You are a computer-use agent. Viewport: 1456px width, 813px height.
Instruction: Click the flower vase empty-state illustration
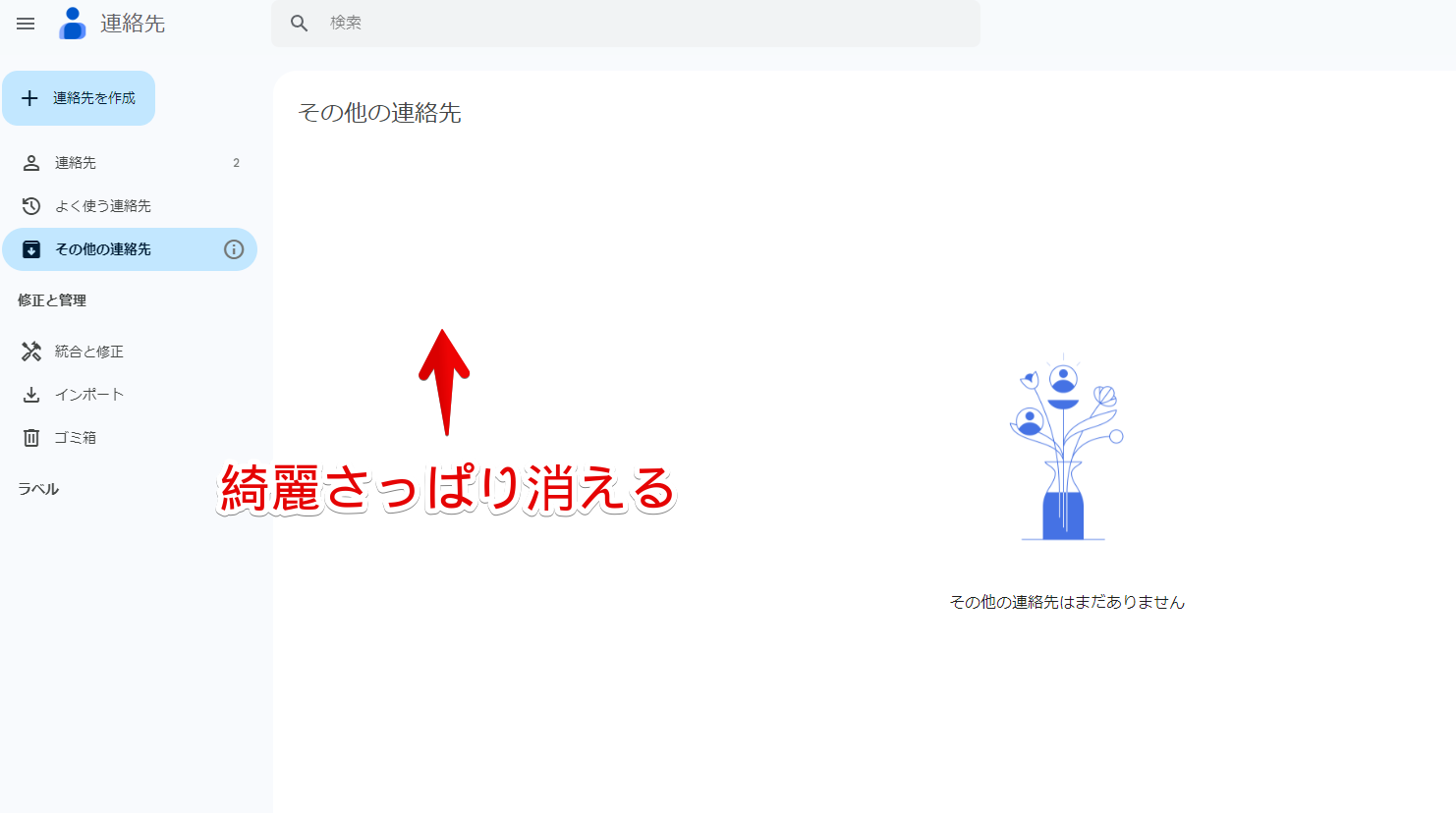tap(1066, 448)
